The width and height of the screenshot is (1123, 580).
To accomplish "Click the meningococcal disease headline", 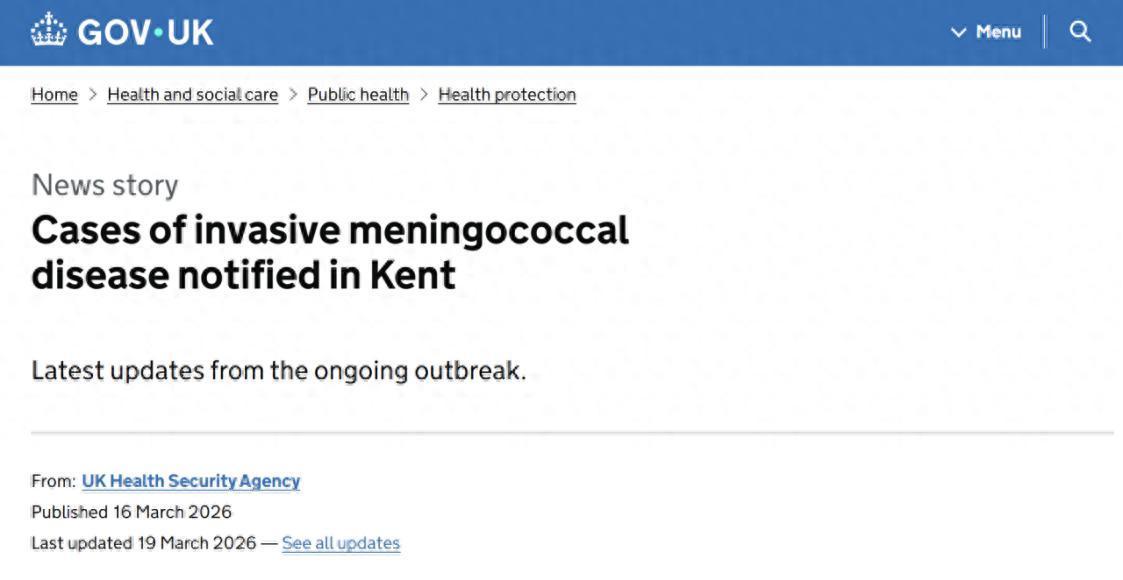I will coord(330,252).
